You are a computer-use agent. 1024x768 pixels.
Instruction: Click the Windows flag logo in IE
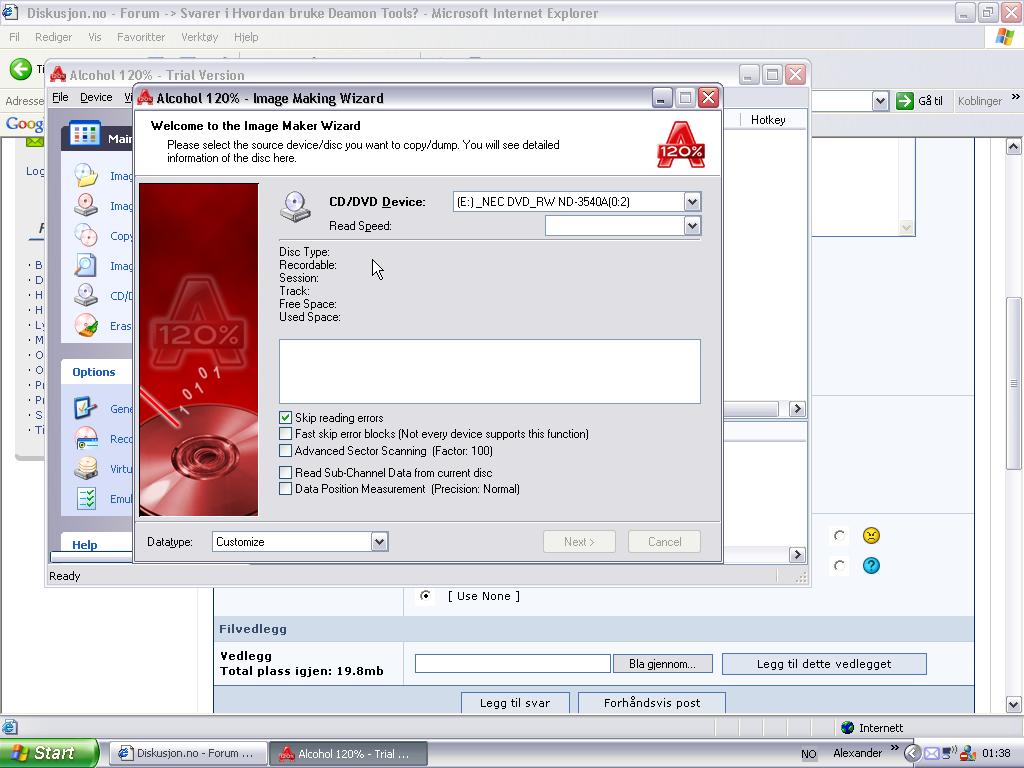point(1004,37)
